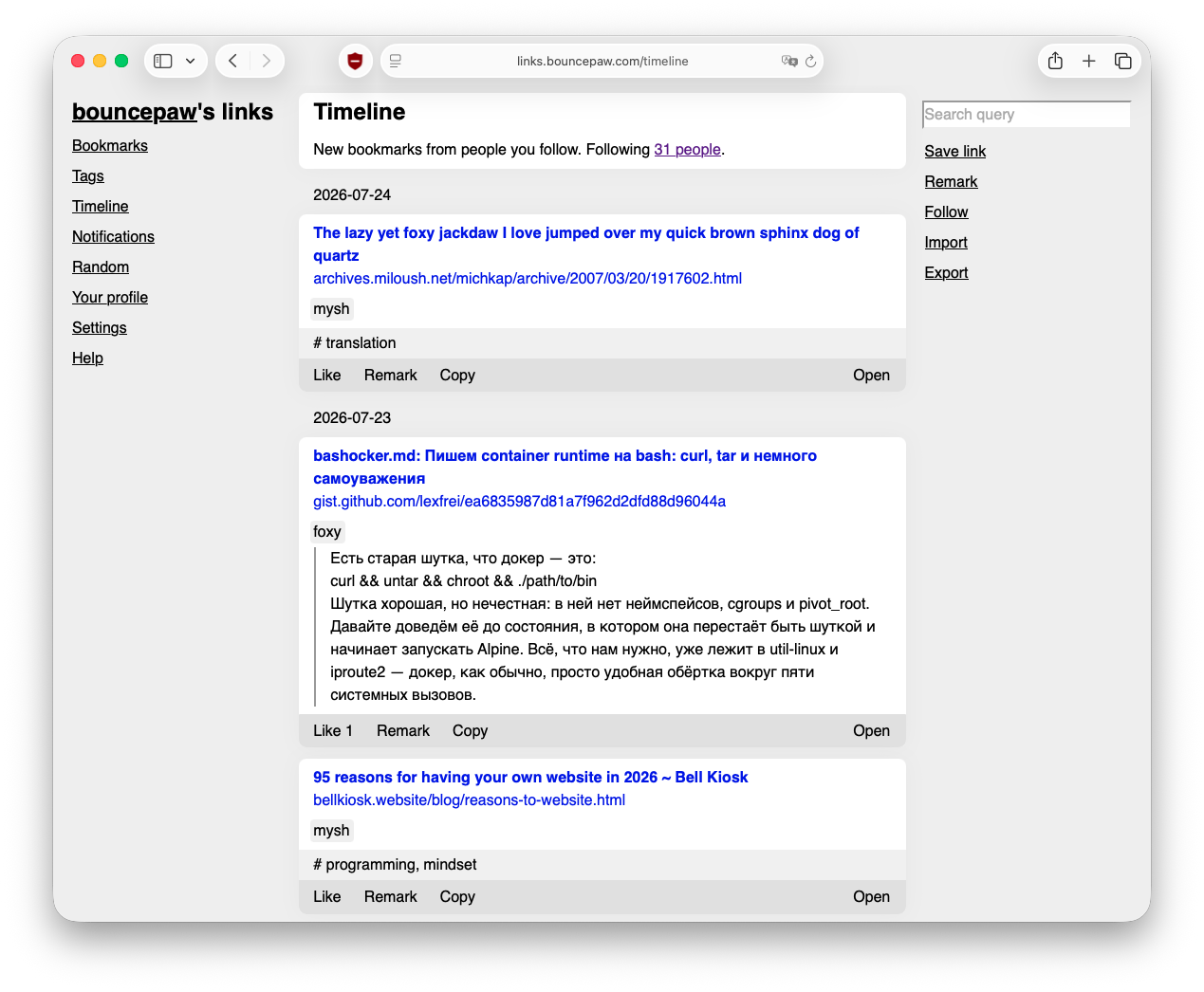Click Remark in the right sidebar

[951, 181]
